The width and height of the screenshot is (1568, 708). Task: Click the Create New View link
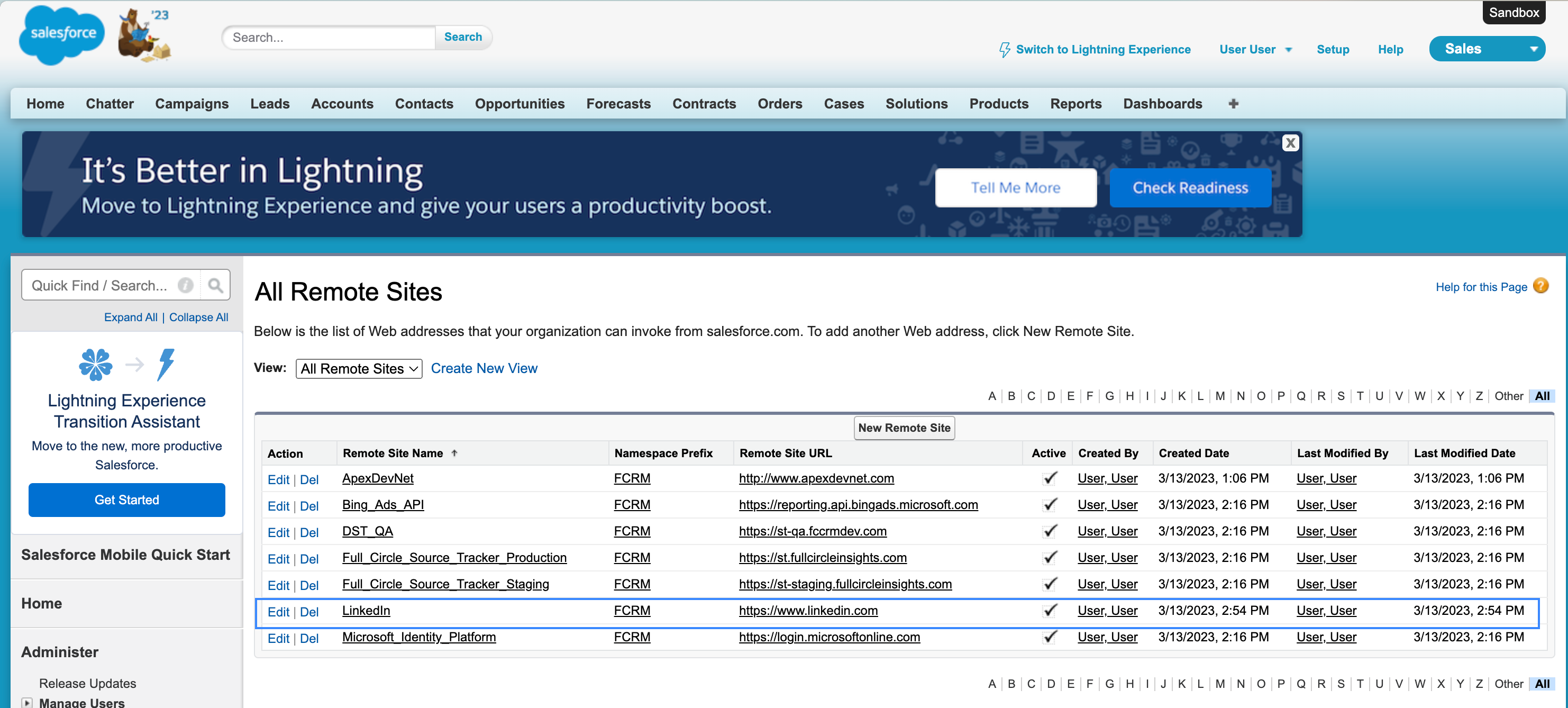pyautogui.click(x=484, y=368)
